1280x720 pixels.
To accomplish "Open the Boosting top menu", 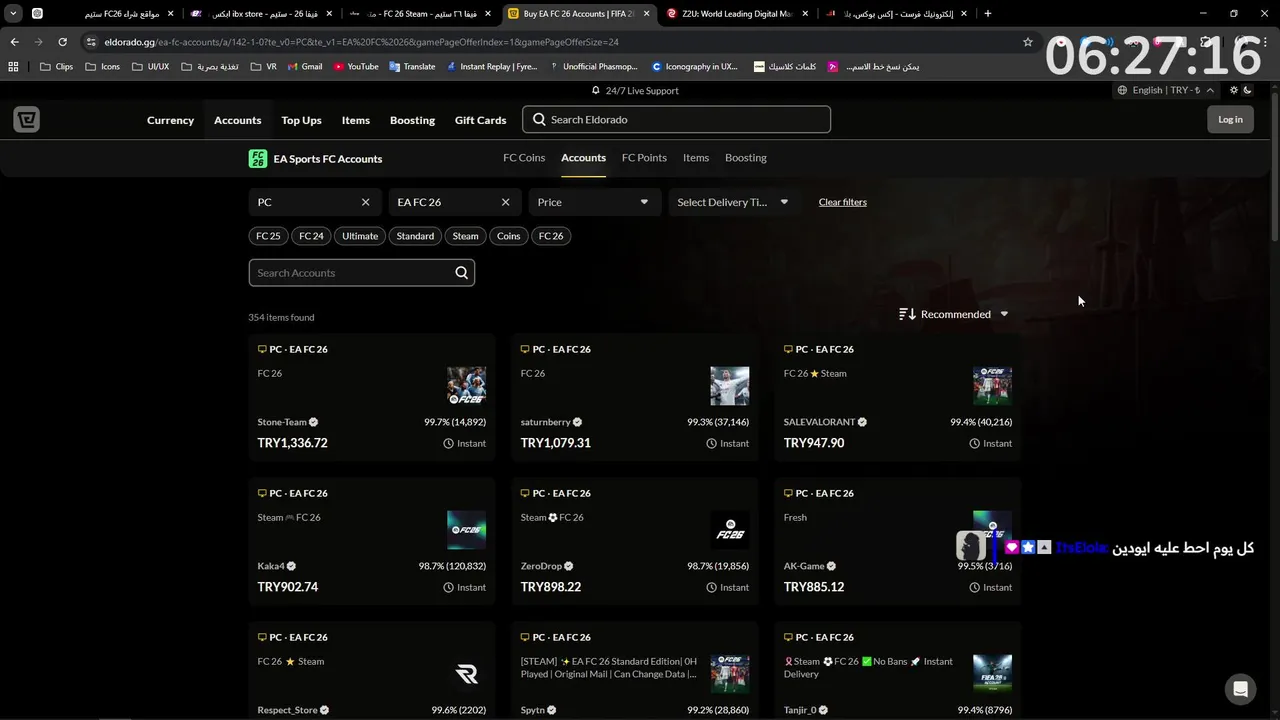I will tap(412, 120).
